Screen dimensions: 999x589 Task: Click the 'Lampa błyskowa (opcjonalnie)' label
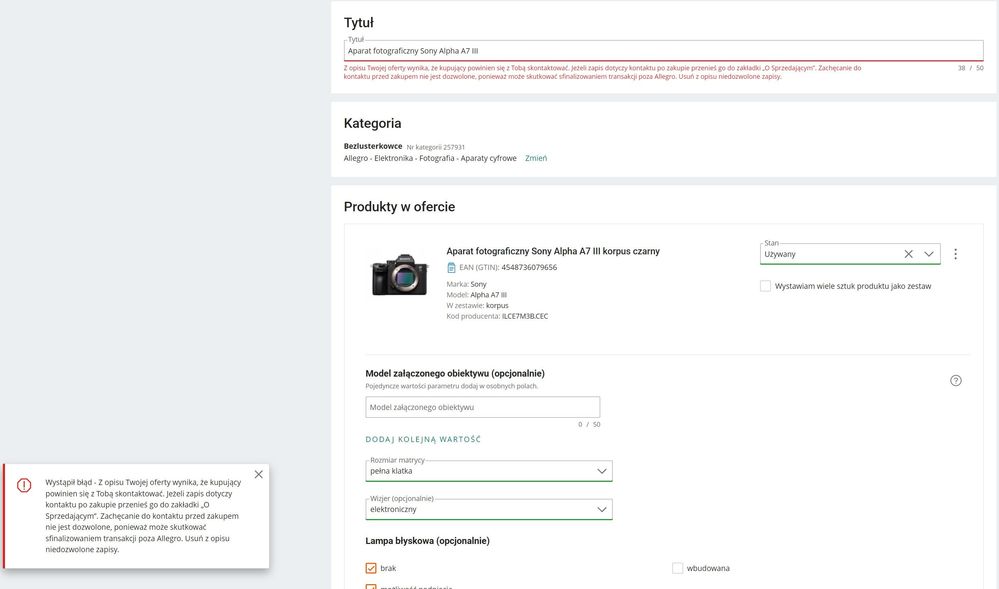pos(428,541)
